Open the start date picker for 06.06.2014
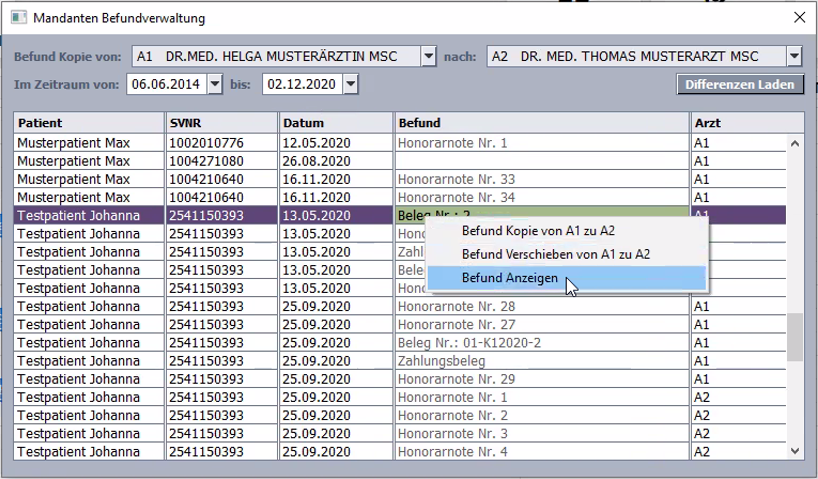Viewport: 818px width, 479px height. (215, 84)
